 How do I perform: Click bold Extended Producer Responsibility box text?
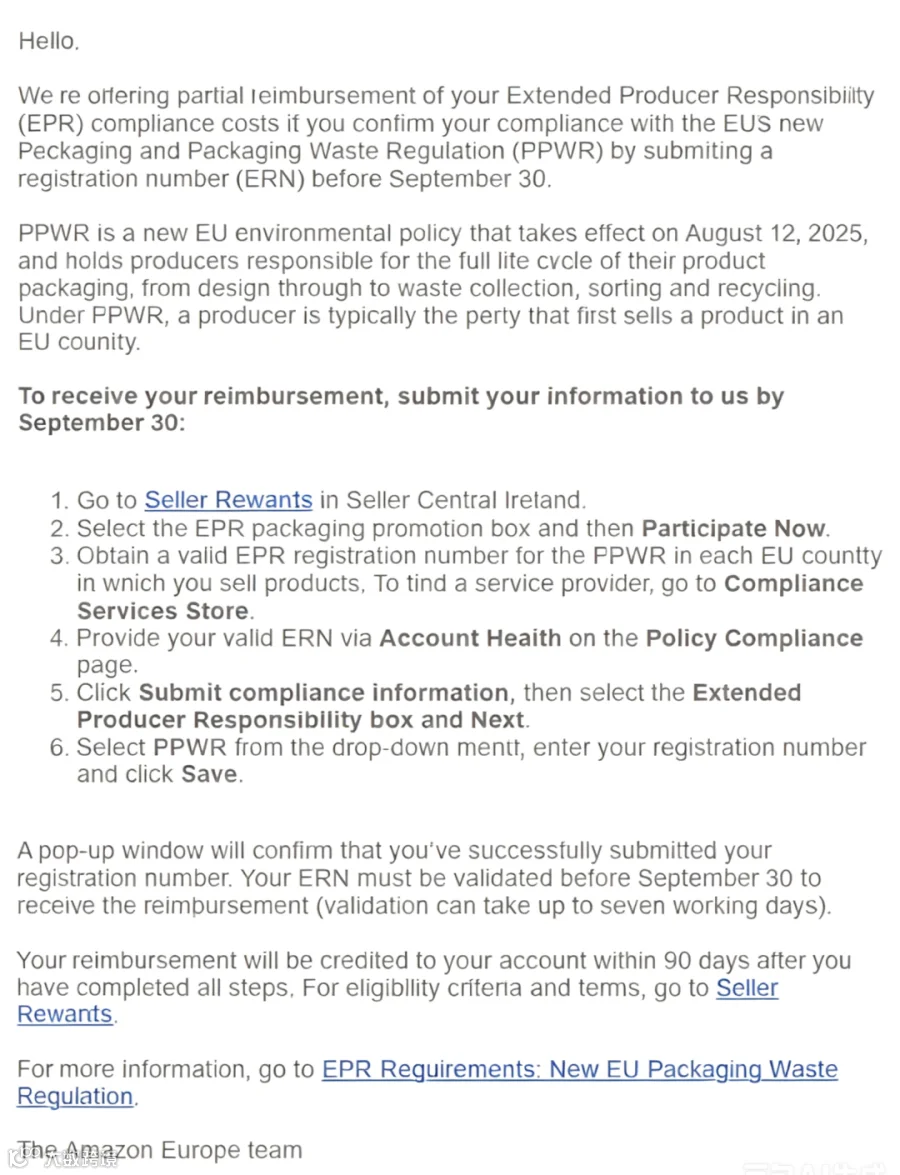point(438,706)
